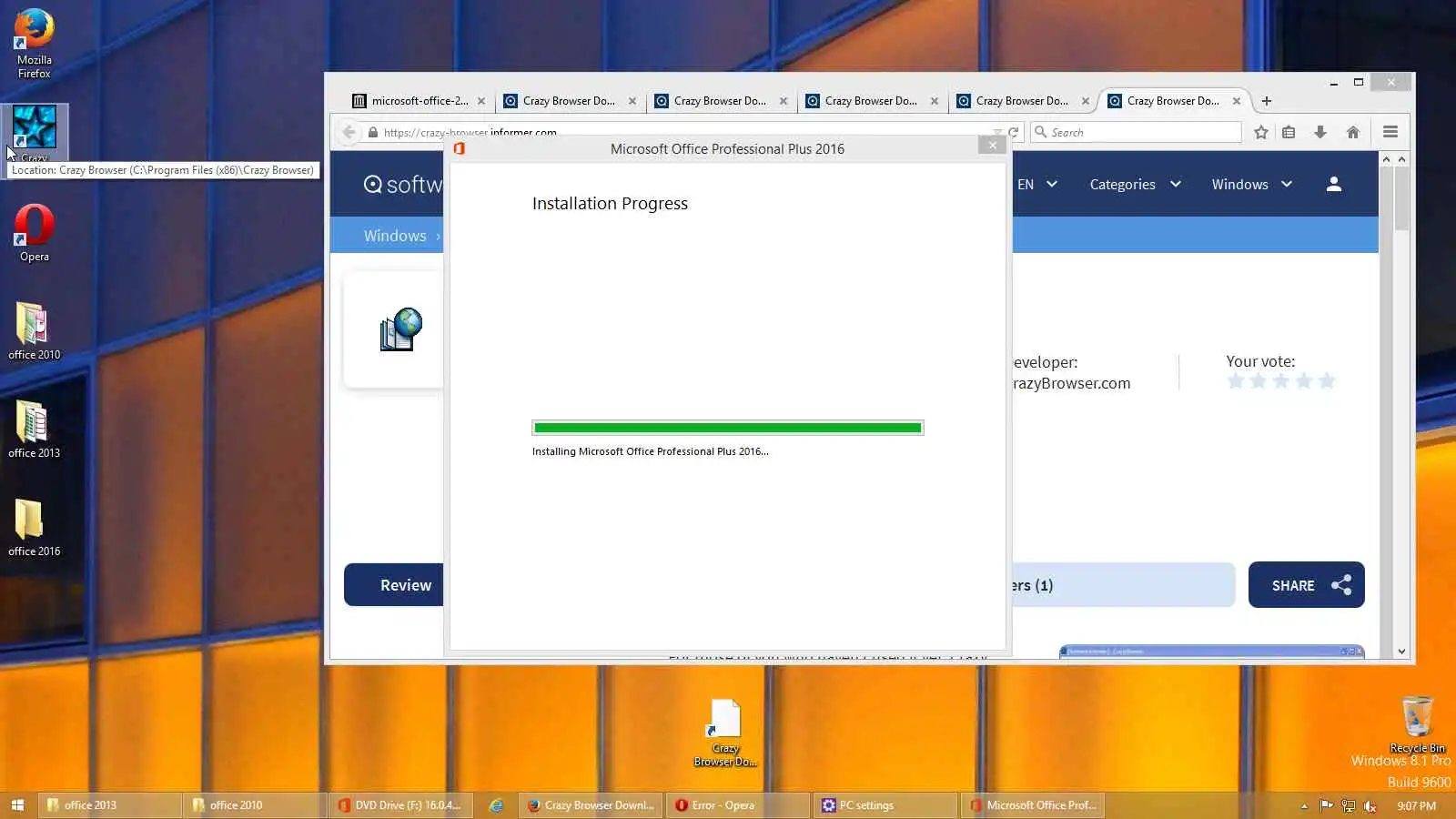1456x819 pixels.
Task: Click the SHARE button
Action: [x=1306, y=585]
